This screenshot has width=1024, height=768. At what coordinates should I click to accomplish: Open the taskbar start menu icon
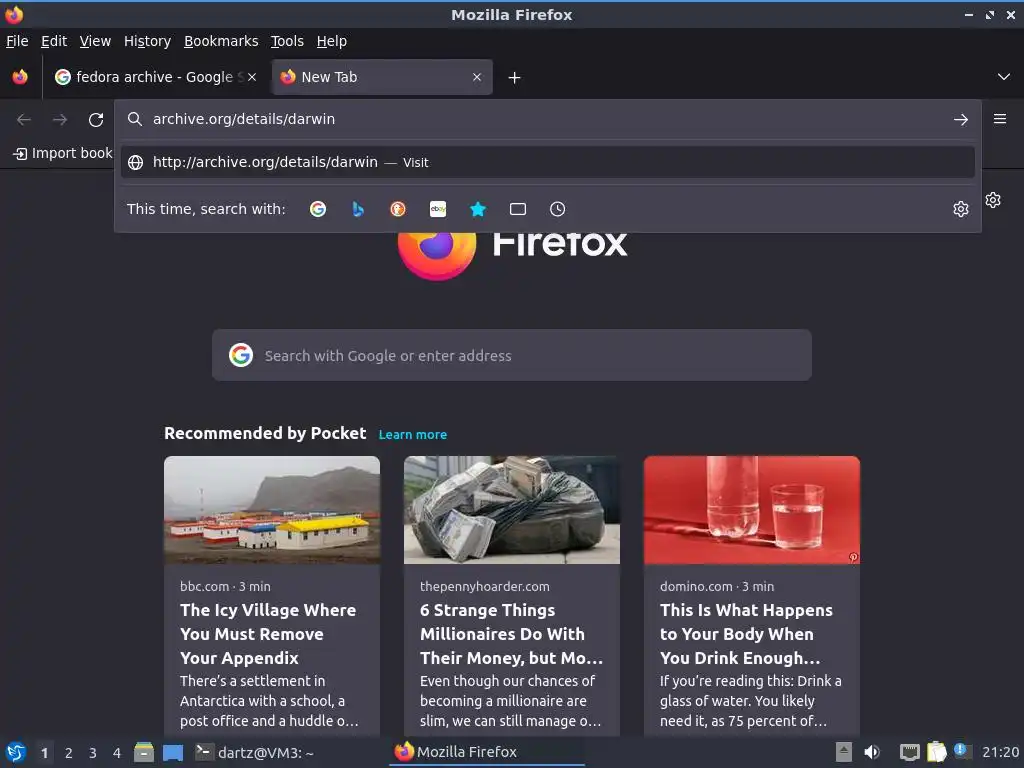[x=16, y=752]
